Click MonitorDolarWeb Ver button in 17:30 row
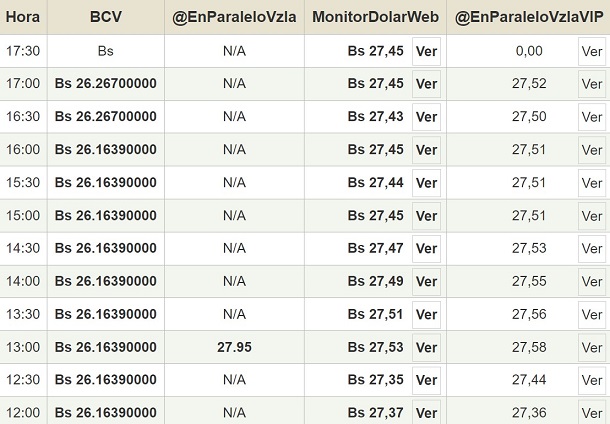 426,51
